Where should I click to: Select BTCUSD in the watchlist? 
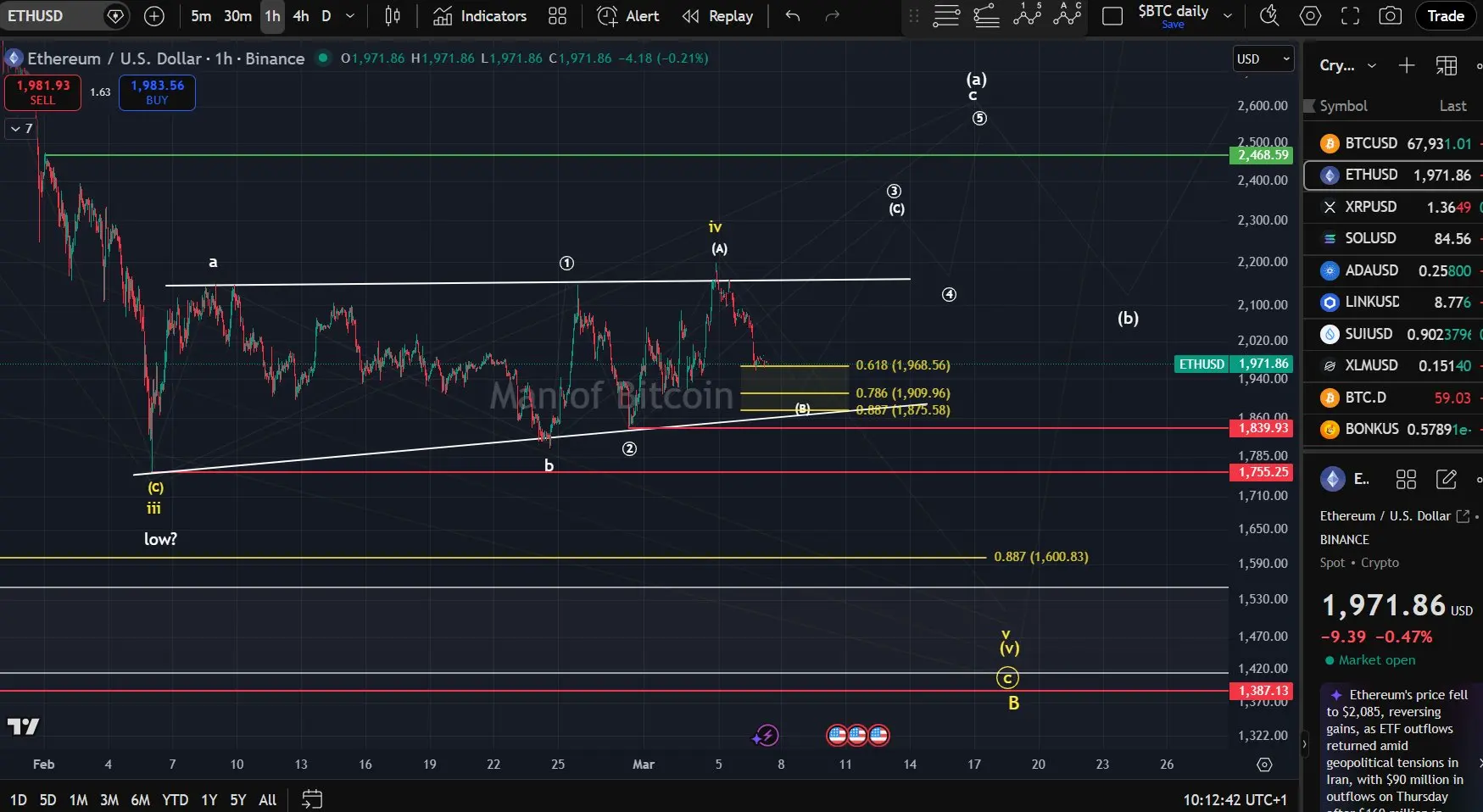pos(1393,143)
